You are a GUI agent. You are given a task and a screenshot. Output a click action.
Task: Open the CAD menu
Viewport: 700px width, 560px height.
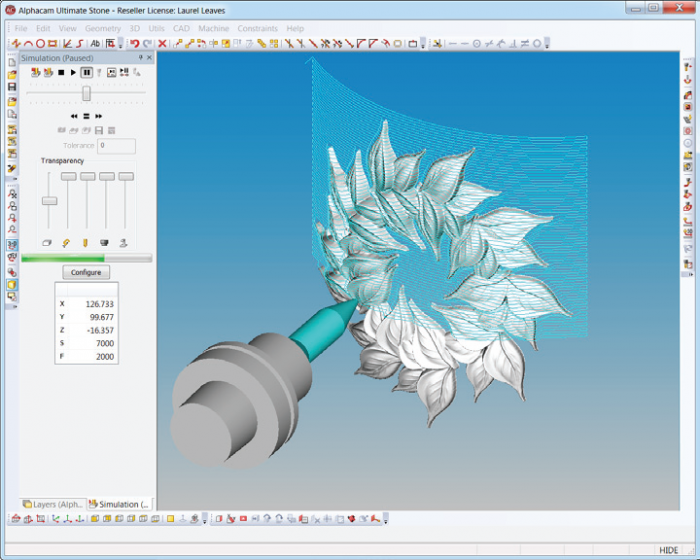pos(181,28)
